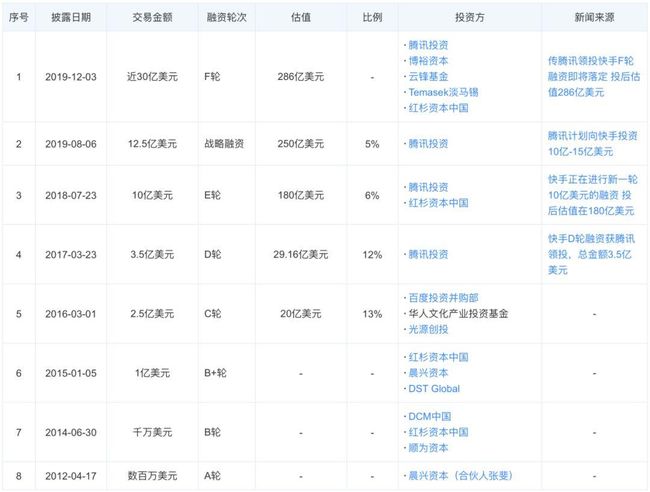Click the amount 2.5亿美元
650x492 pixels.
(152, 314)
